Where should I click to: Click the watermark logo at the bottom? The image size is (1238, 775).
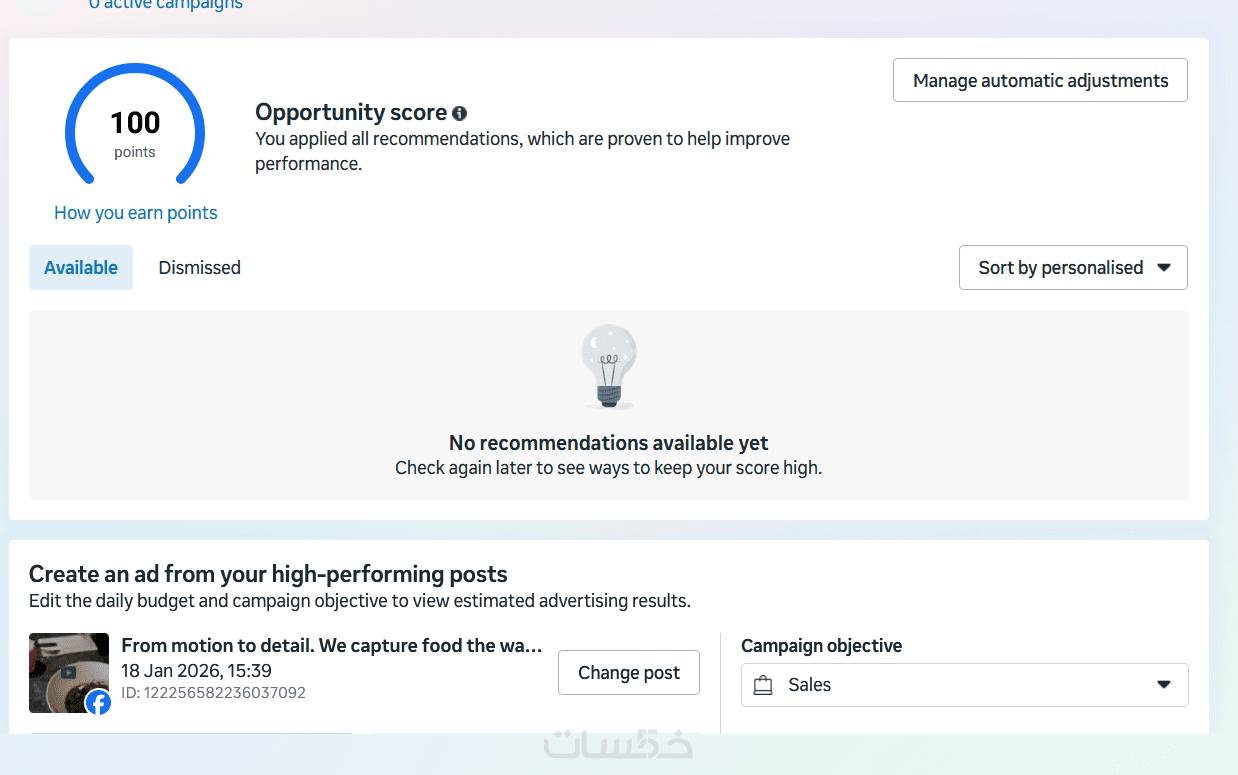click(618, 745)
